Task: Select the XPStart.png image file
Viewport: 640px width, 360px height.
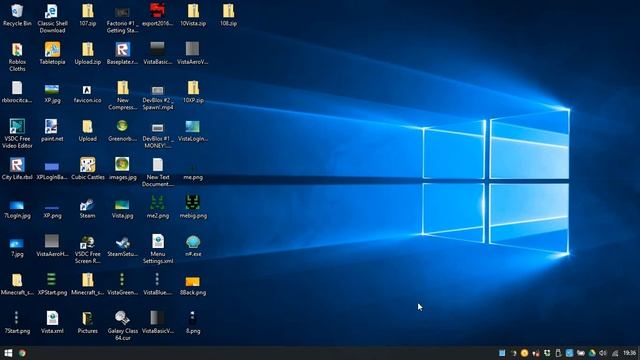Action: (x=52, y=284)
